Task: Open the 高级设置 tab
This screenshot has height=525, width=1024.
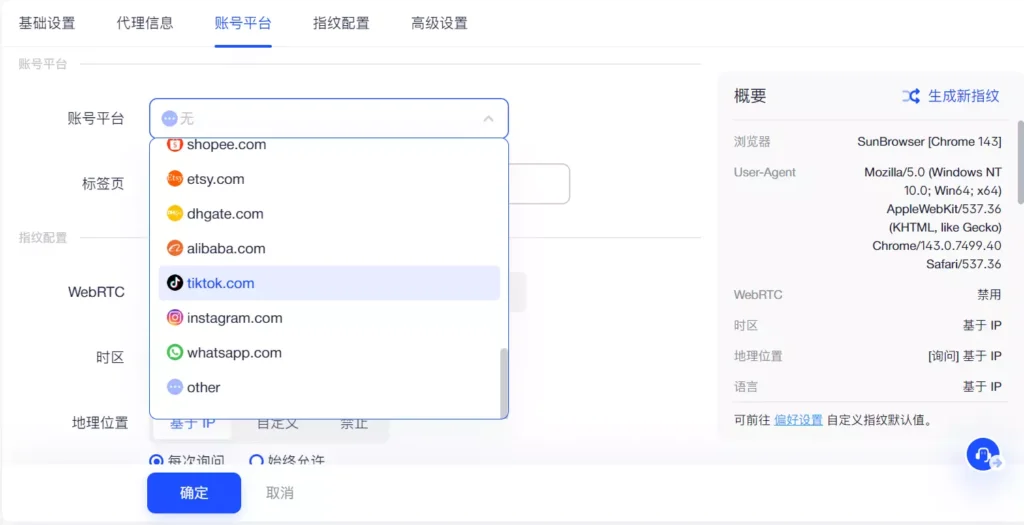Action: [x=439, y=23]
